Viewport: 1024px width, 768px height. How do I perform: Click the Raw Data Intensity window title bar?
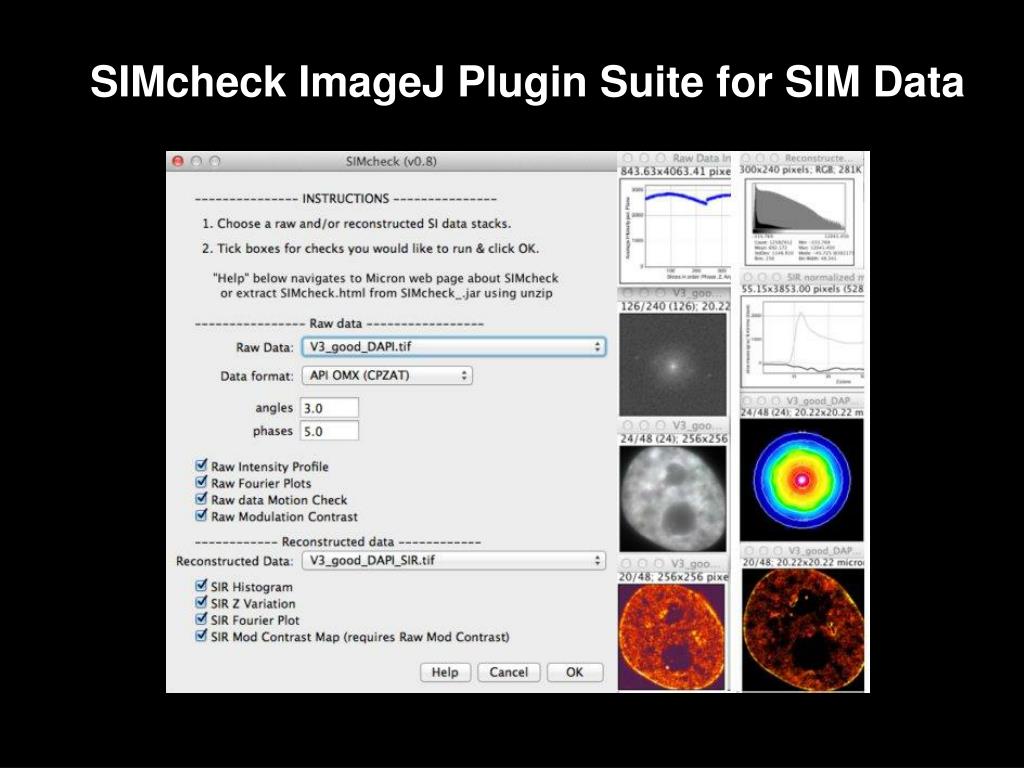(x=675, y=158)
